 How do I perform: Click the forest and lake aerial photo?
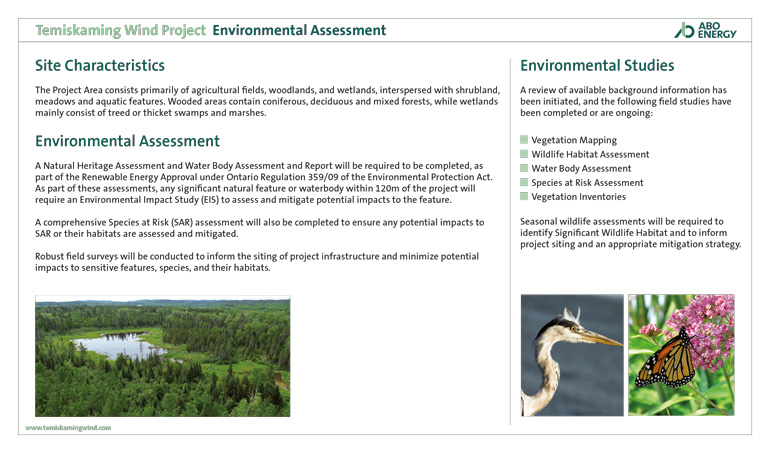tap(162, 356)
